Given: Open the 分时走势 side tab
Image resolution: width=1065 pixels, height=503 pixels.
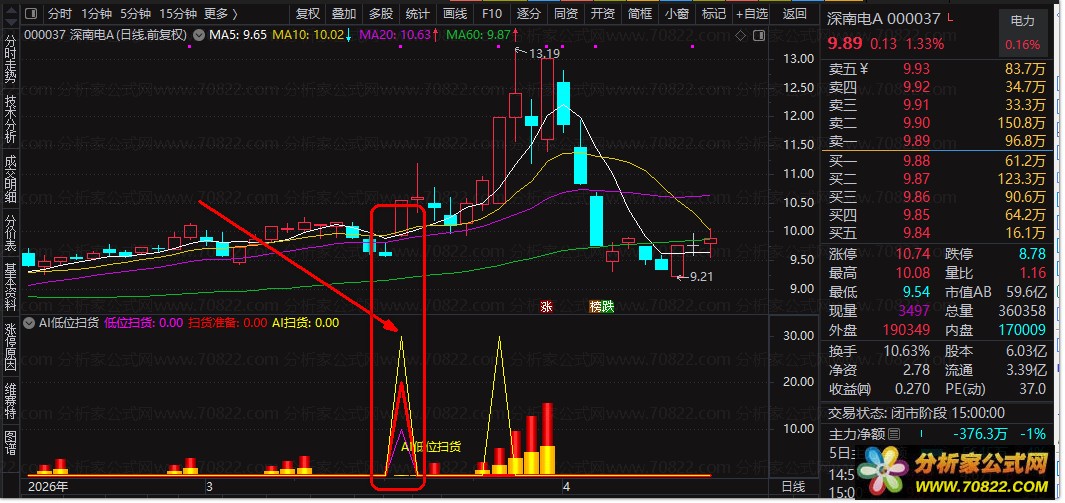Looking at the screenshot, I should point(10,58).
